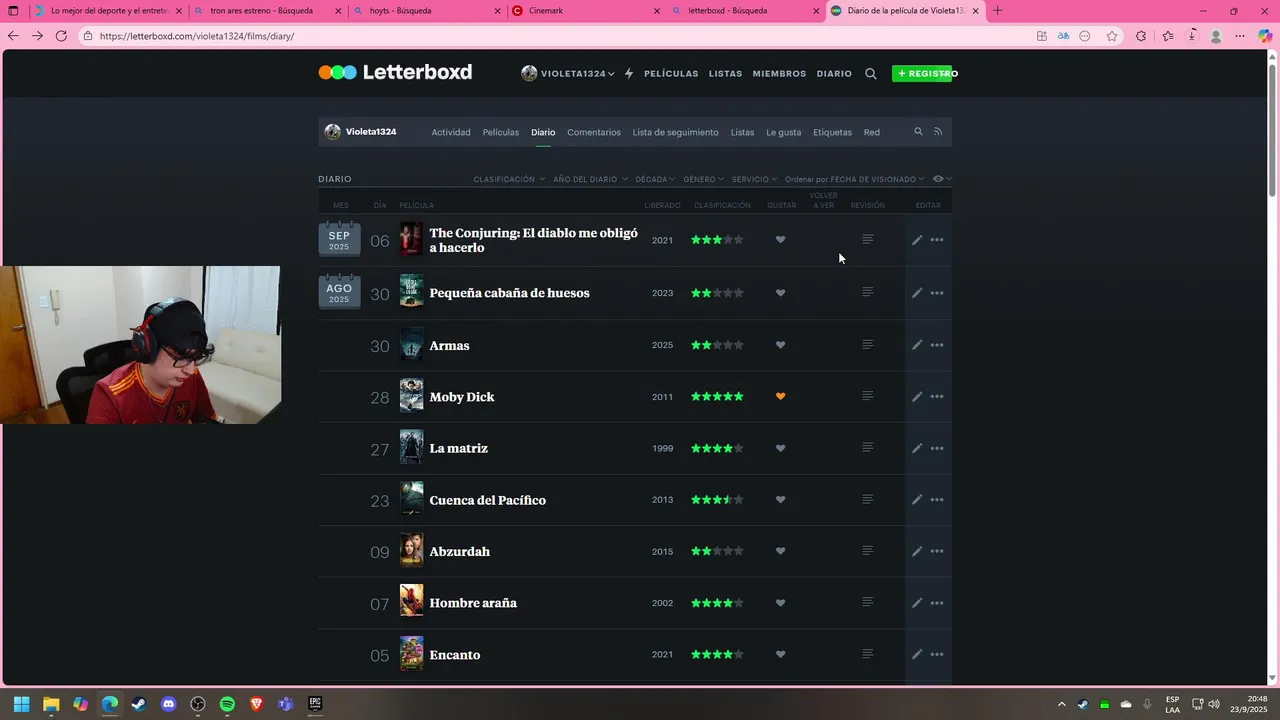Open the Violeta1324 profile name link
The height and width of the screenshot is (720, 1280).
point(371,132)
